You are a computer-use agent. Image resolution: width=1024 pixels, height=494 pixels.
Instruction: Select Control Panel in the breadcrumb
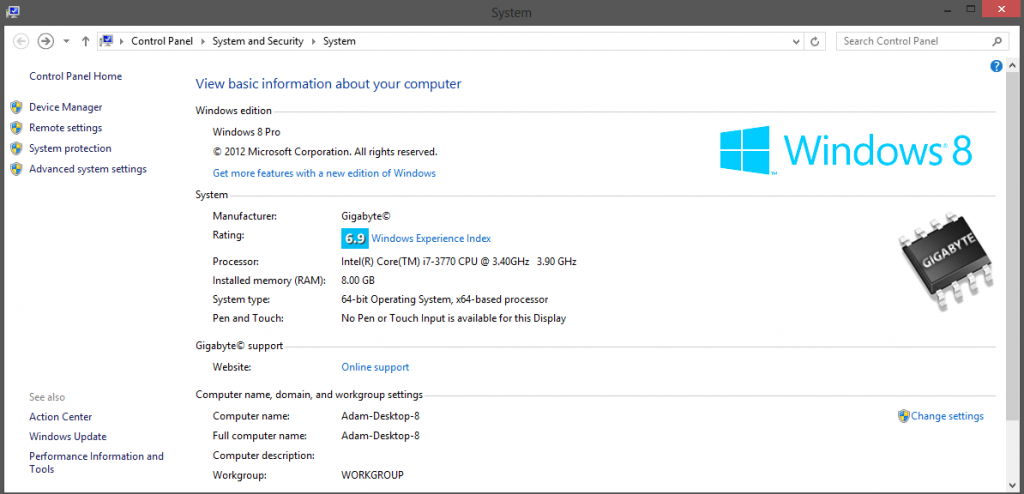162,41
